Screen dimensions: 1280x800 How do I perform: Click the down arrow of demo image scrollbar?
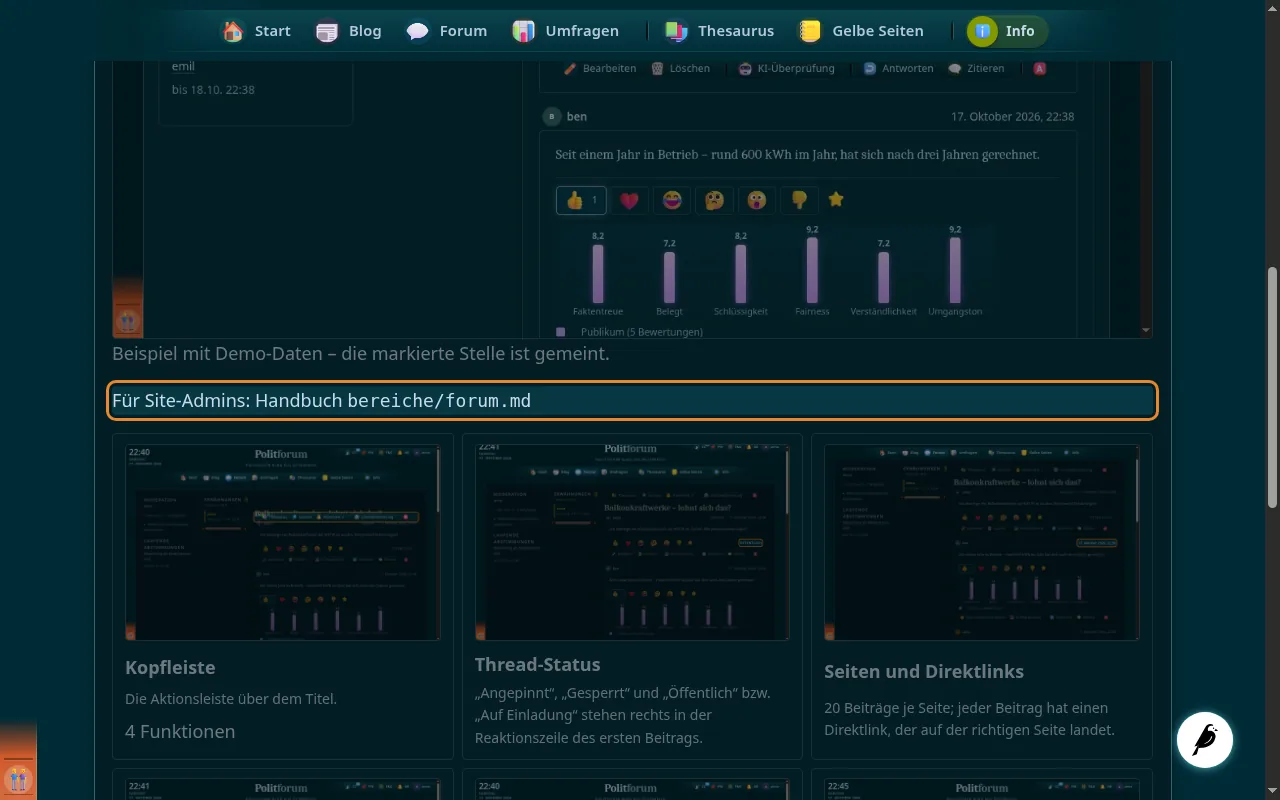(1145, 331)
